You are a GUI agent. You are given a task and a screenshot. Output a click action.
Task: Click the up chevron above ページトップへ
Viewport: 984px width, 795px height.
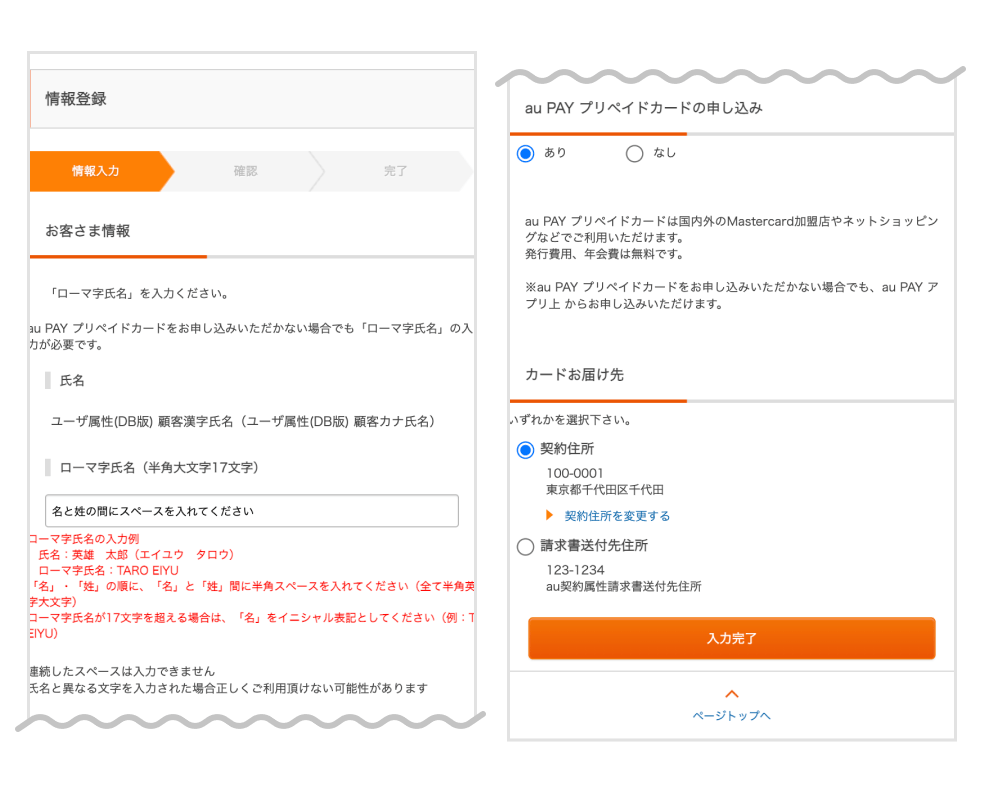pyautogui.click(x=732, y=694)
